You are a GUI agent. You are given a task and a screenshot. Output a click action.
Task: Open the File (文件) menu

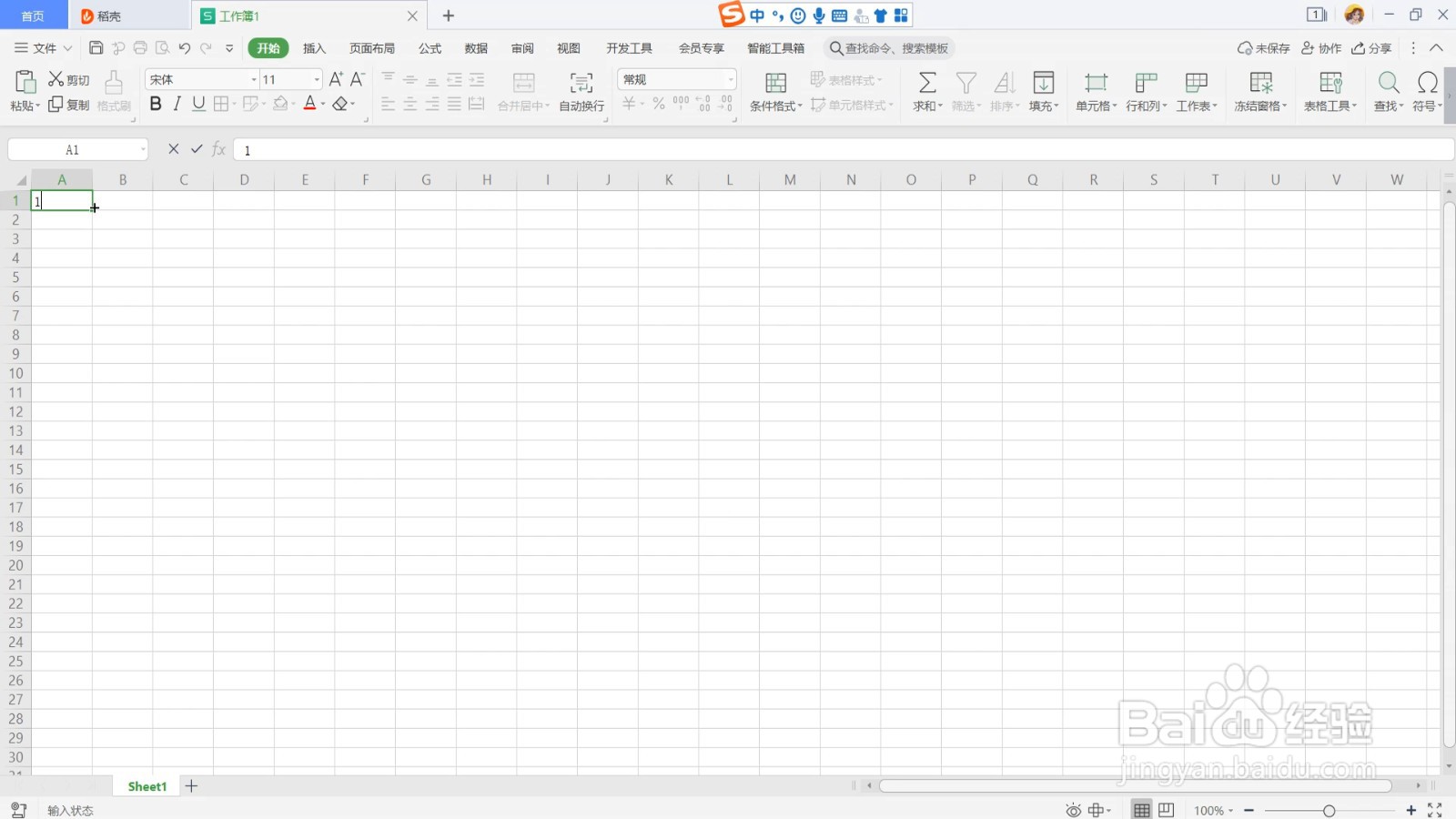point(43,48)
